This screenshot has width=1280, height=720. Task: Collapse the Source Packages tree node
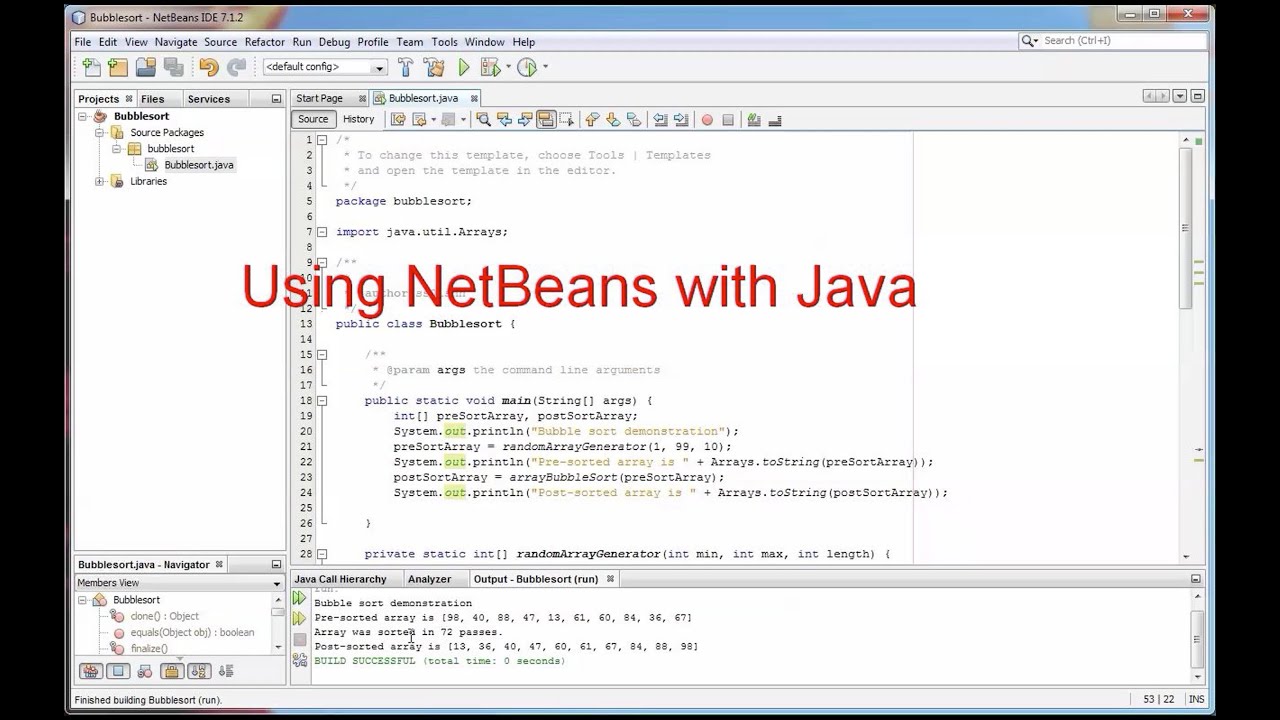click(x=100, y=133)
